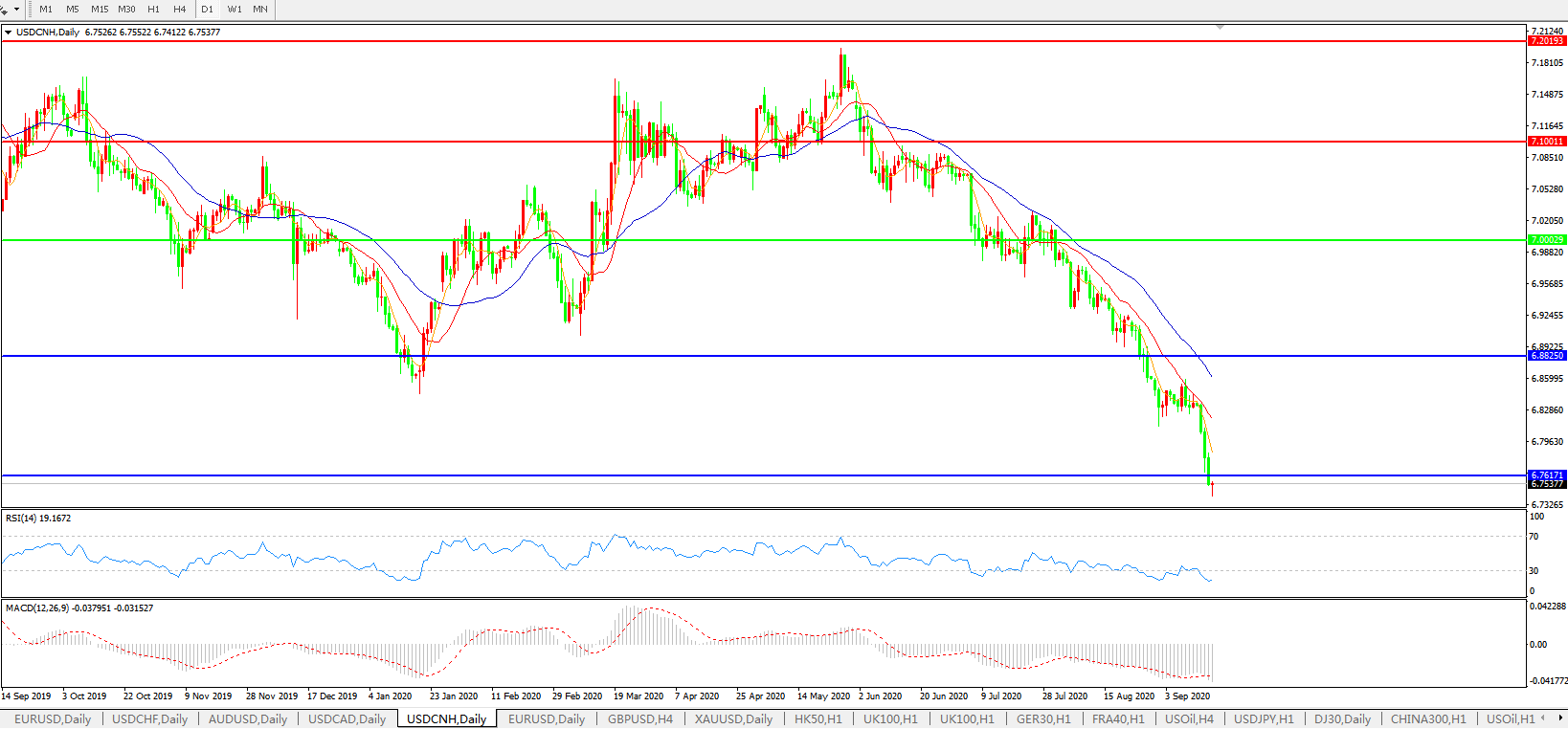Click the gray chart shift triangle marker

(x=1220, y=28)
